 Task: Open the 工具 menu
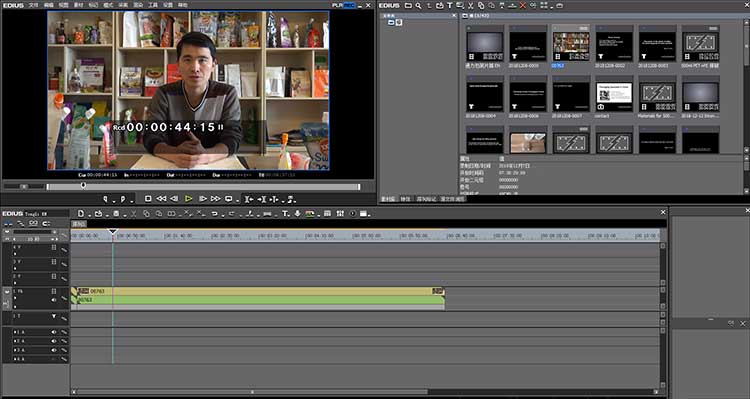[153, 5]
